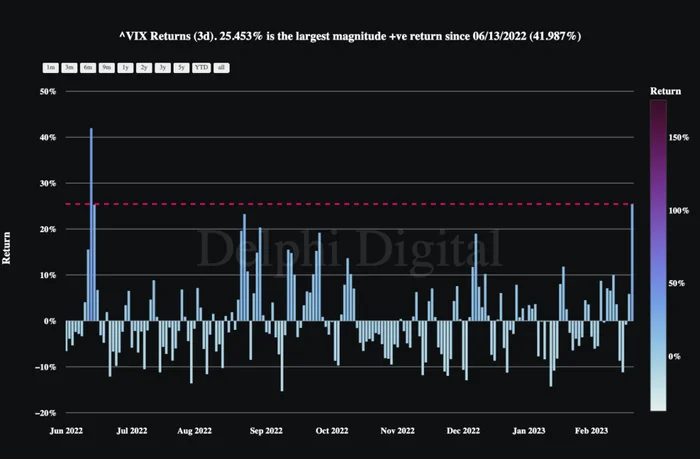Click the 'Sep 2022' x-axis label

[x=266, y=430]
